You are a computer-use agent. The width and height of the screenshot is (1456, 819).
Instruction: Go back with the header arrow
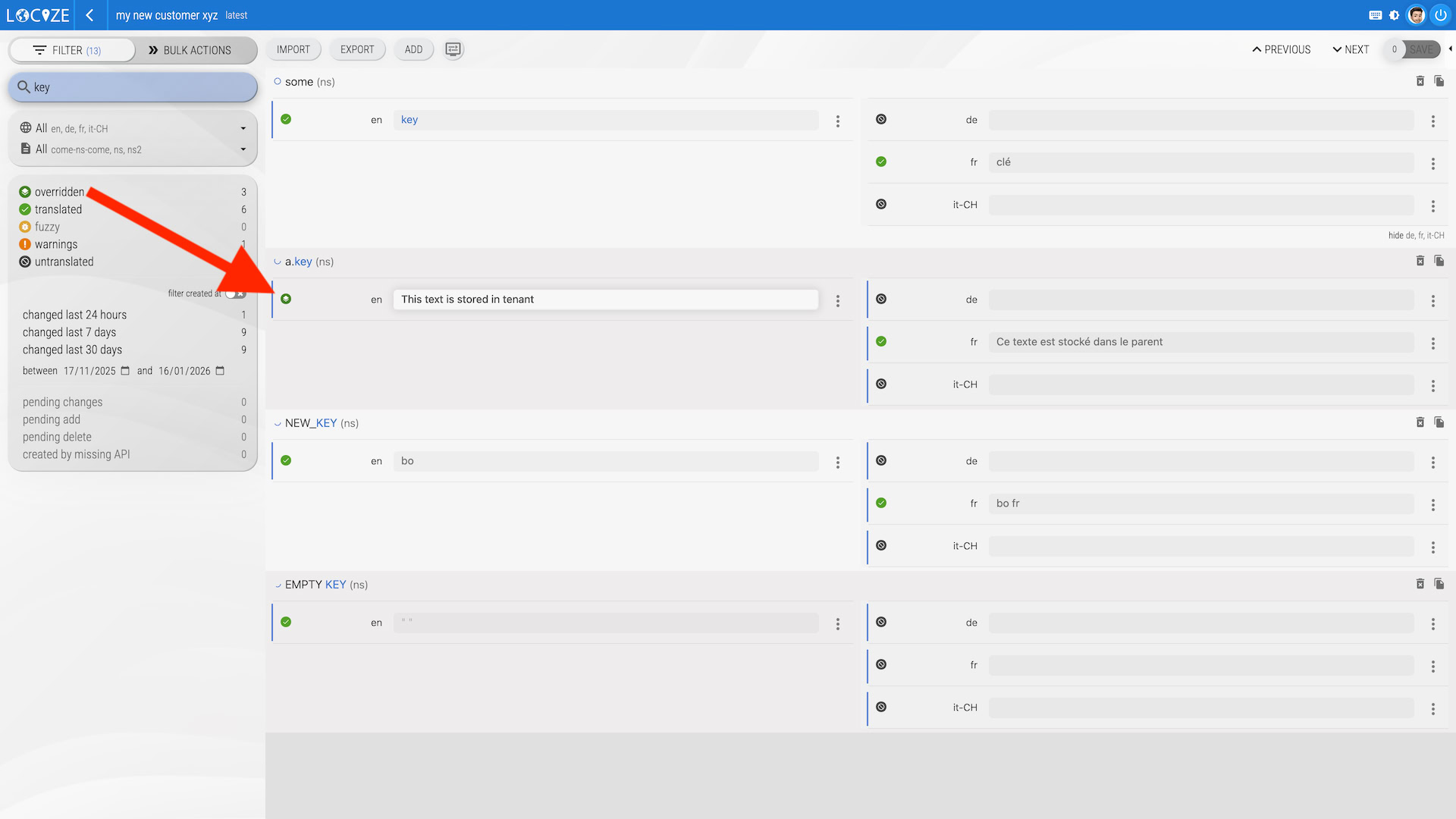(x=89, y=15)
